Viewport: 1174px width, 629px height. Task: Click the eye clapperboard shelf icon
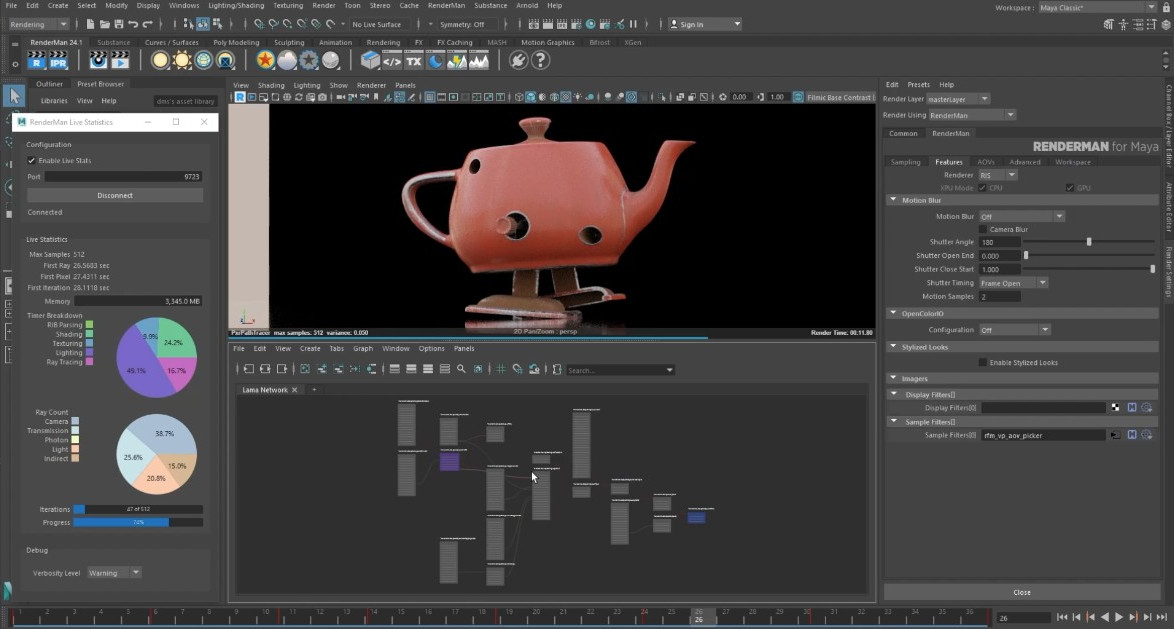coord(98,60)
